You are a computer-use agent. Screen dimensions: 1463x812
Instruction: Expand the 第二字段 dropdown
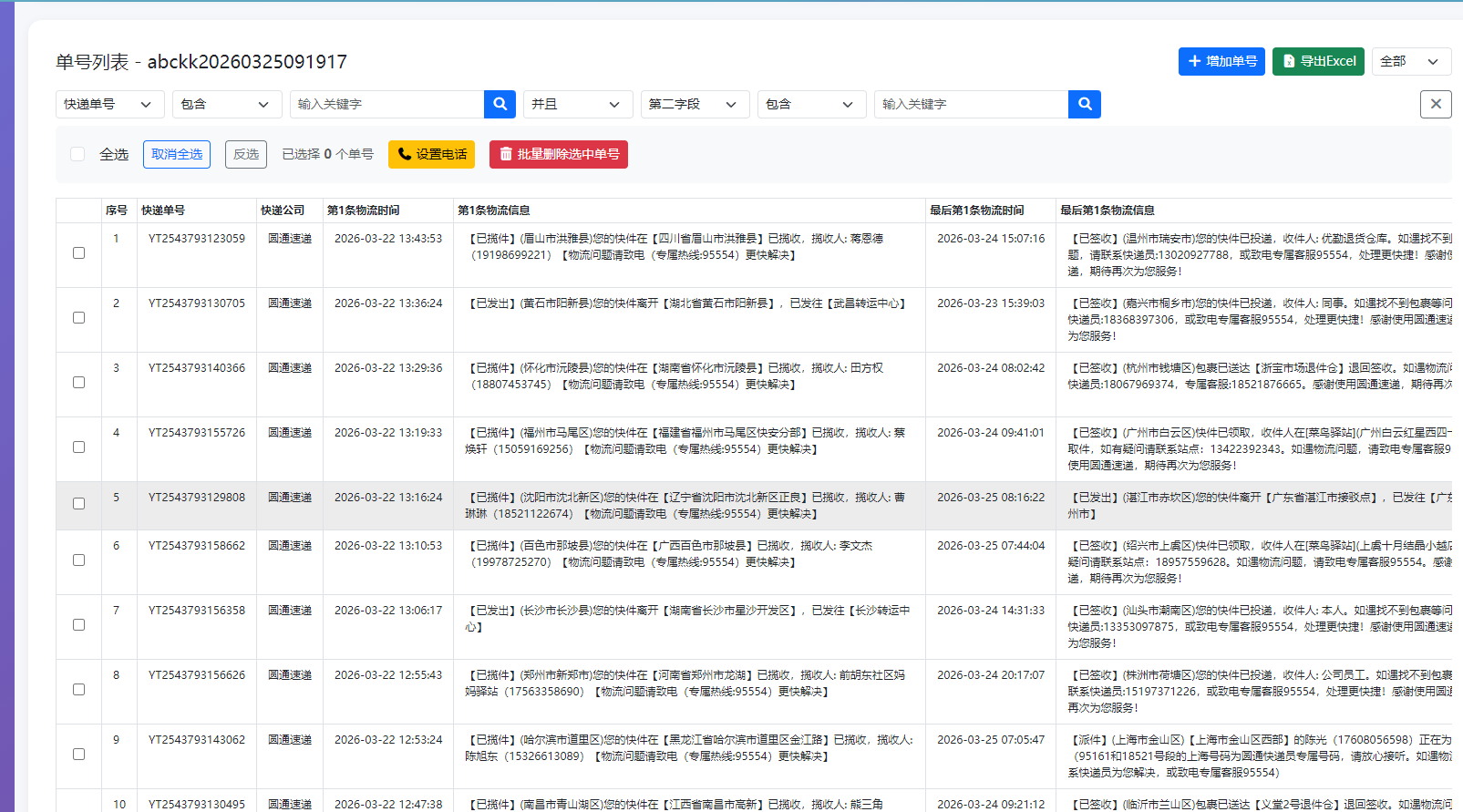tap(694, 104)
